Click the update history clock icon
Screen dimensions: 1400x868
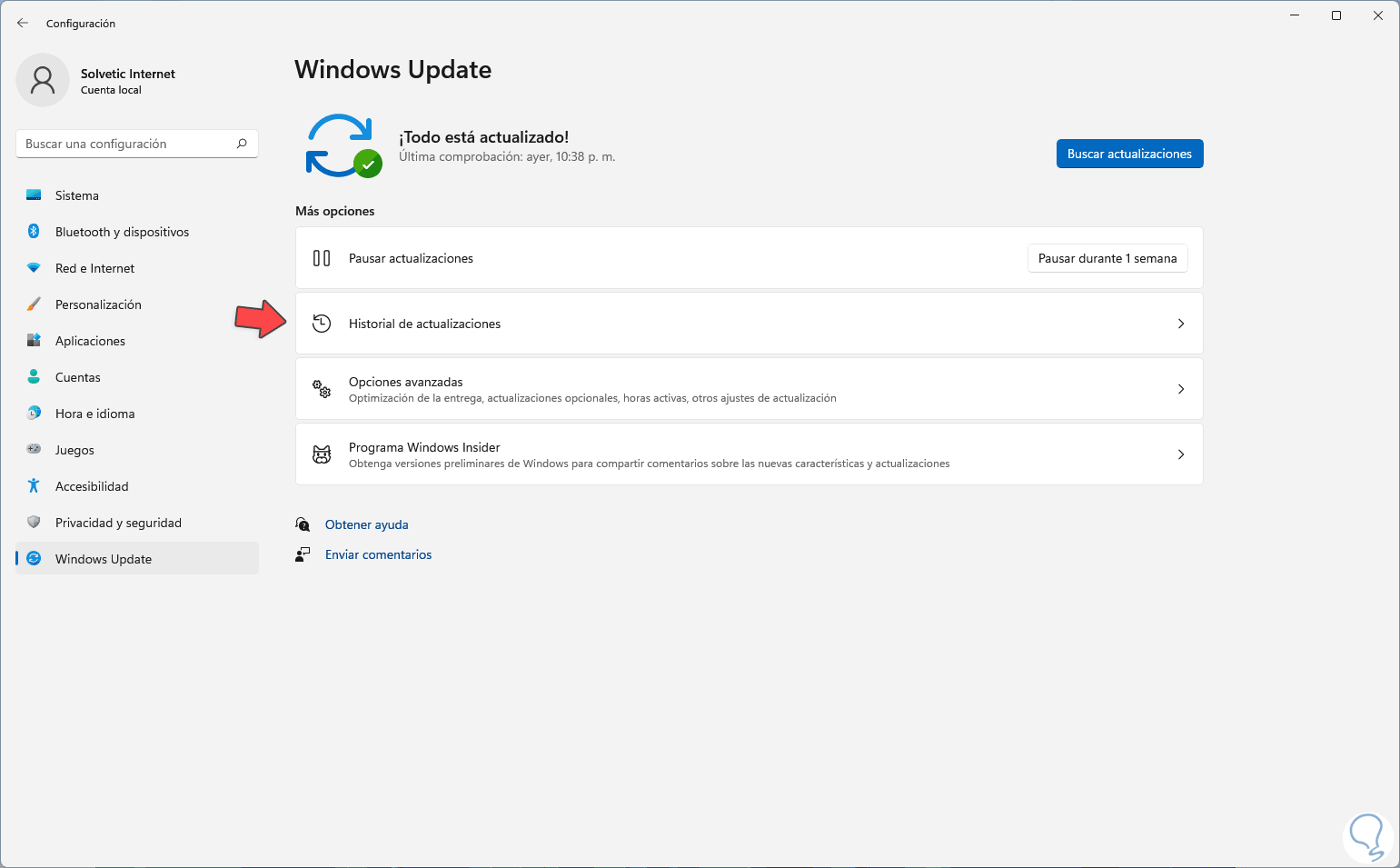pos(322,324)
